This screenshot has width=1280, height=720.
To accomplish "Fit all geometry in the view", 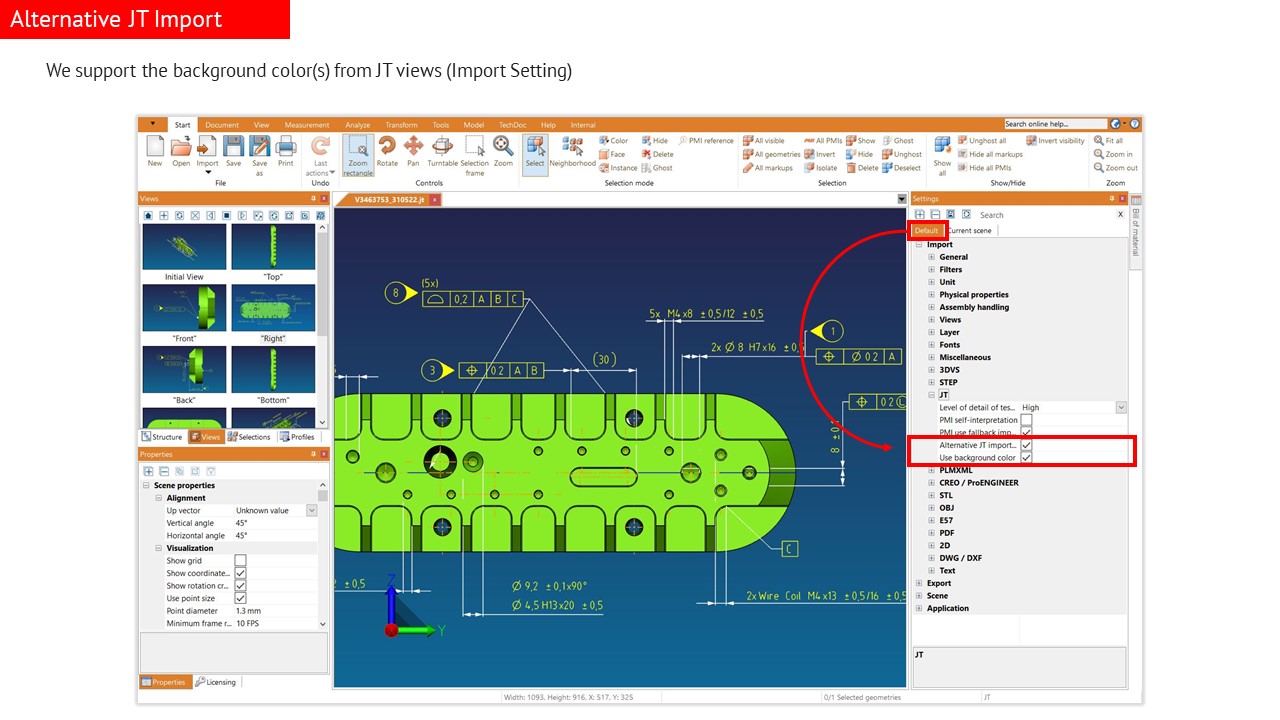I will [x=1109, y=141].
